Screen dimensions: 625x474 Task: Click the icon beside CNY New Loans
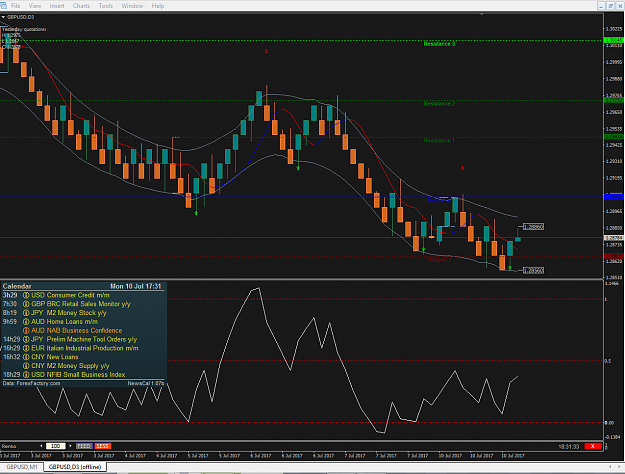[26, 357]
